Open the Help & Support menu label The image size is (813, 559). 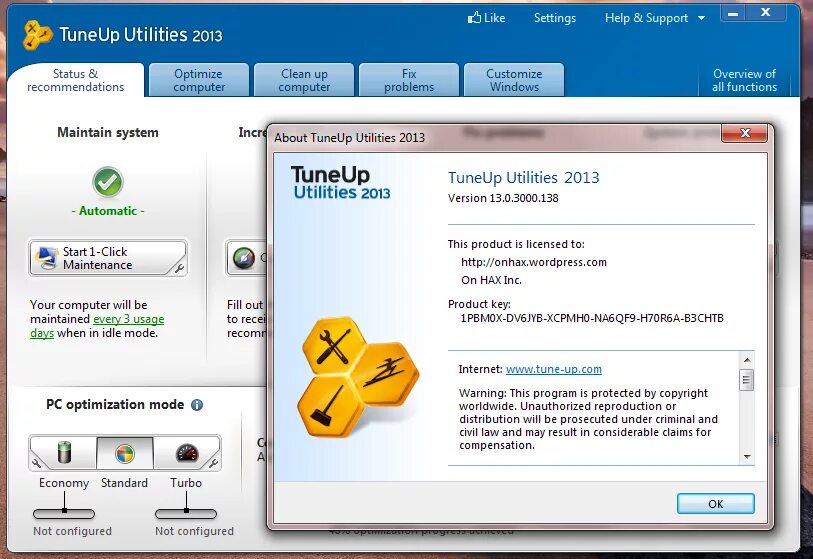[646, 18]
